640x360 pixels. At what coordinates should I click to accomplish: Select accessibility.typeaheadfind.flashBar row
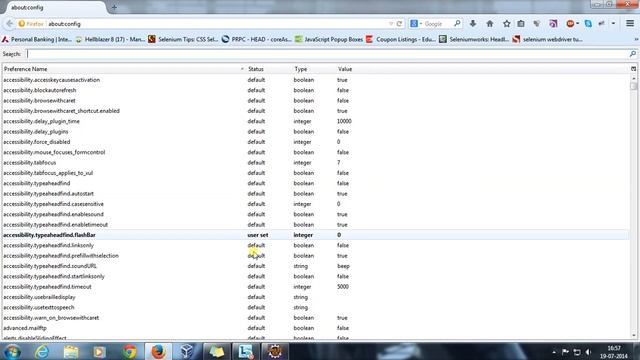[x=315, y=235]
